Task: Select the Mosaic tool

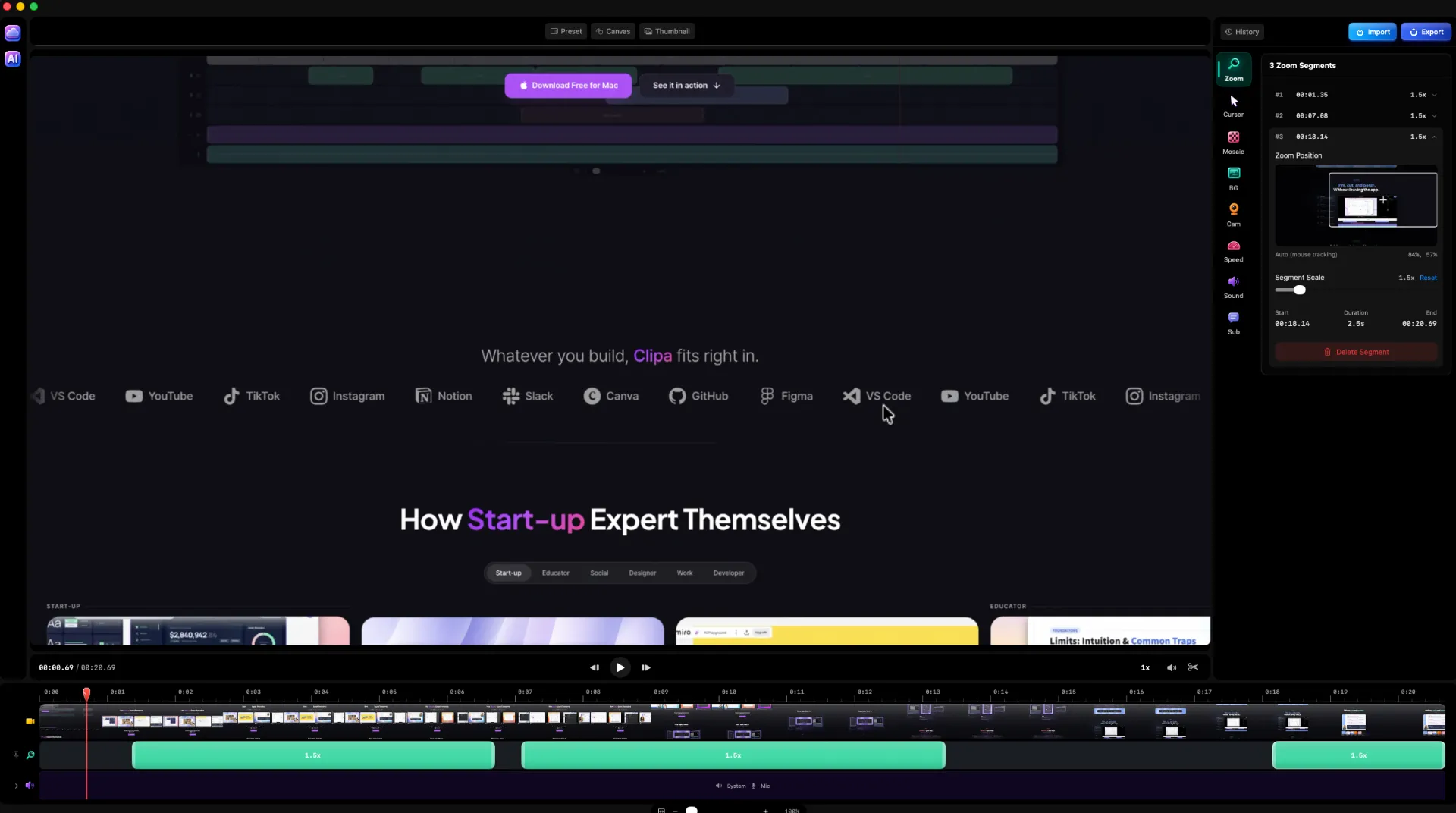Action: [1234, 142]
